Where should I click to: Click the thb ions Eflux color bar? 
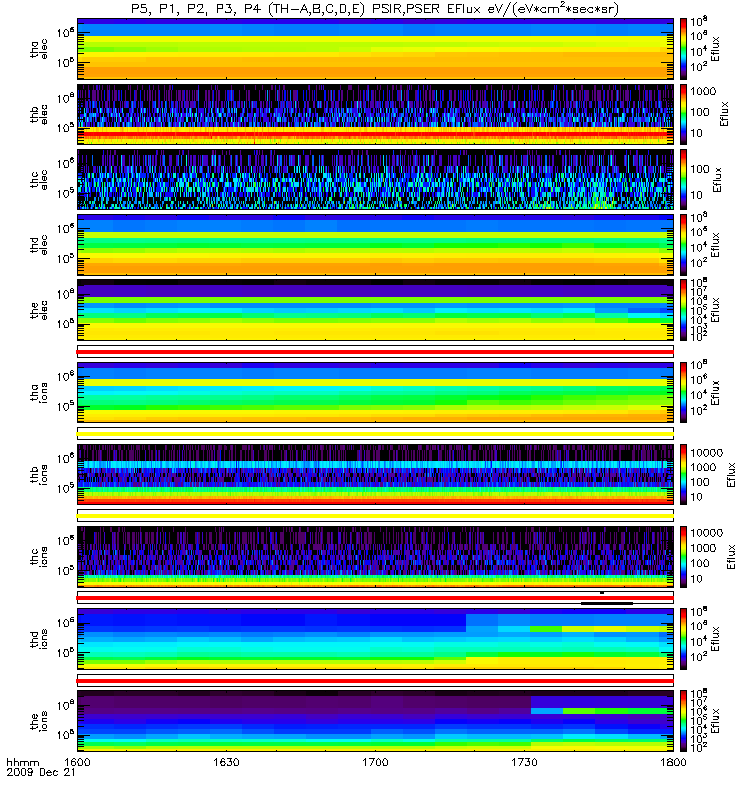[683, 474]
